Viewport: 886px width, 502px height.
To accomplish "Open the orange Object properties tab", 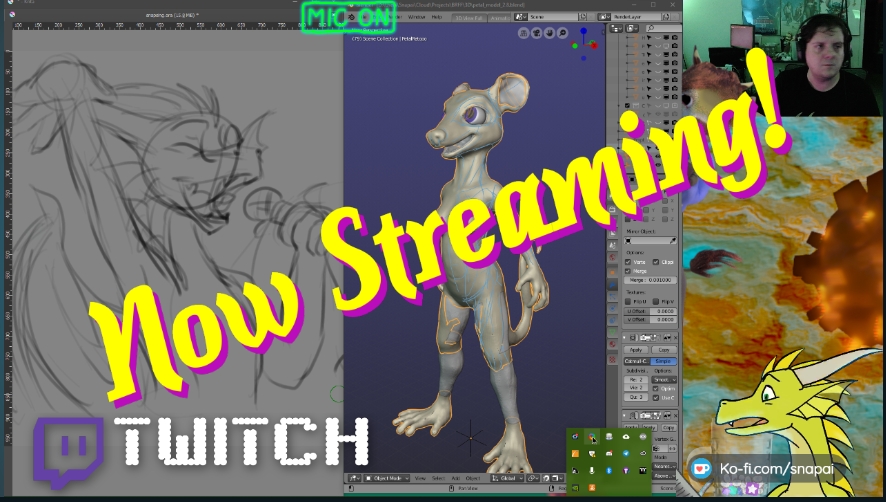I will pos(612,272).
